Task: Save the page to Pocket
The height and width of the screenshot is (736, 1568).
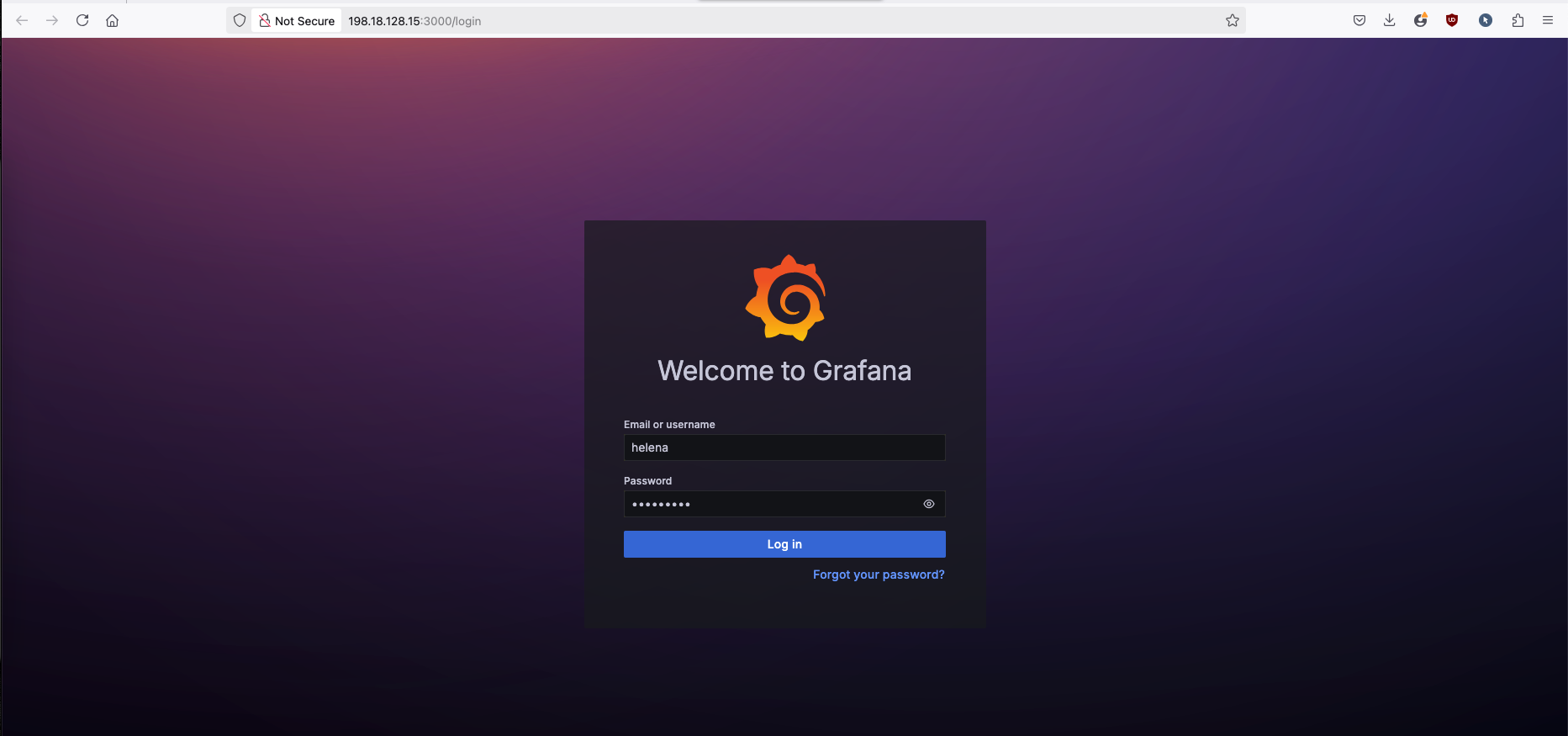Action: coord(1359,20)
